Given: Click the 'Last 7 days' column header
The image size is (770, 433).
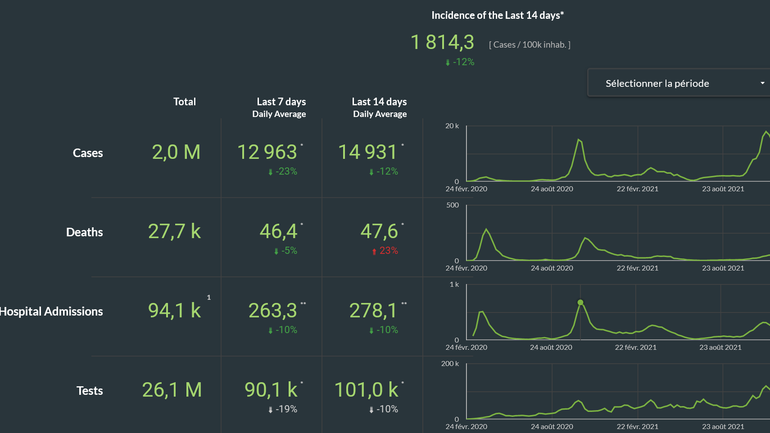Looking at the screenshot, I should (x=279, y=102).
